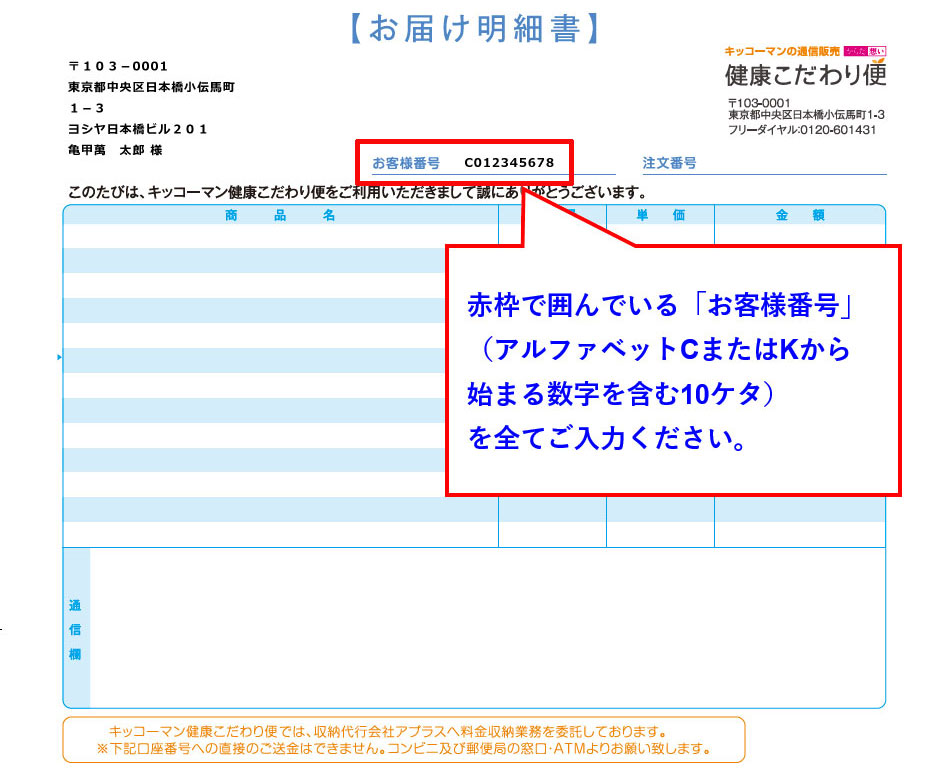Click the thank-you sentence このたびは、キッコーマン
The width and height of the screenshot is (945, 771).
coord(357,193)
